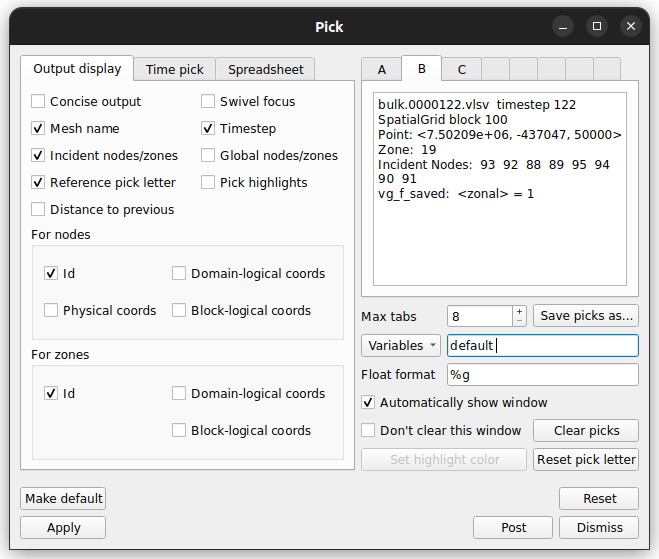Viewport: 659px width, 559px height.
Task: Select pick tab C
Action: 462,69
